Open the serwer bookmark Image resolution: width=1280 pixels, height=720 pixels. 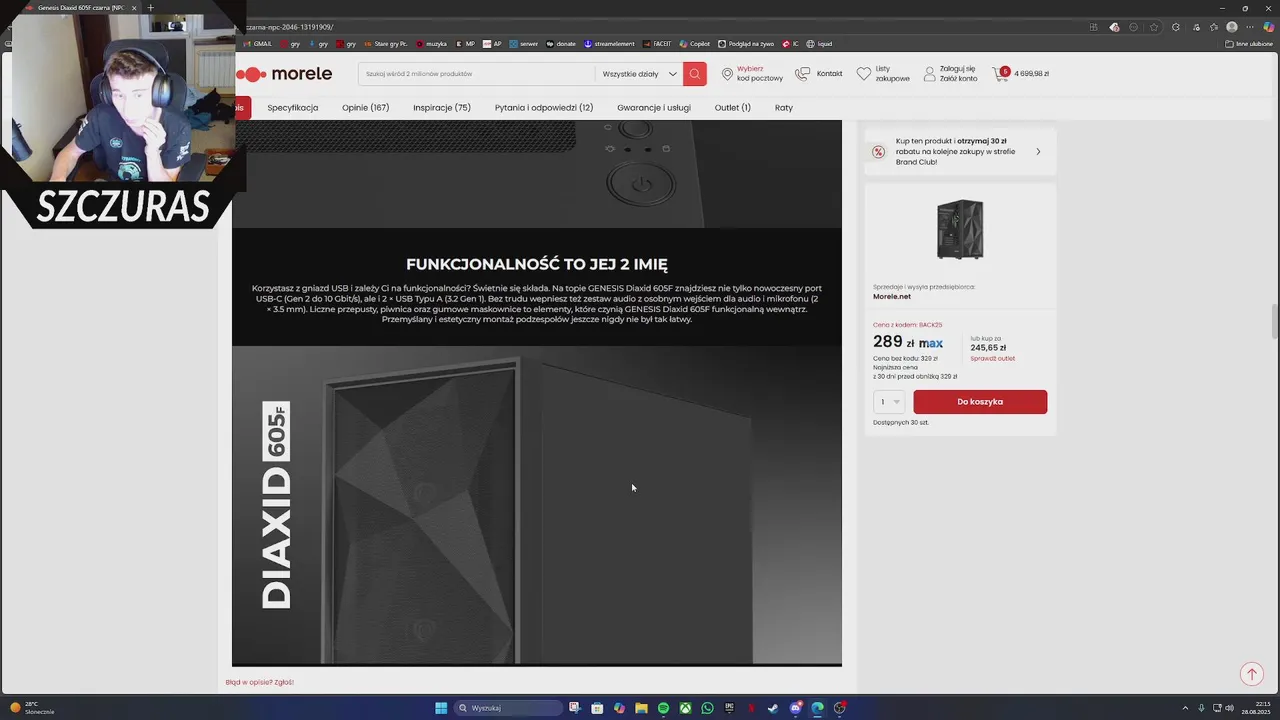tap(524, 44)
